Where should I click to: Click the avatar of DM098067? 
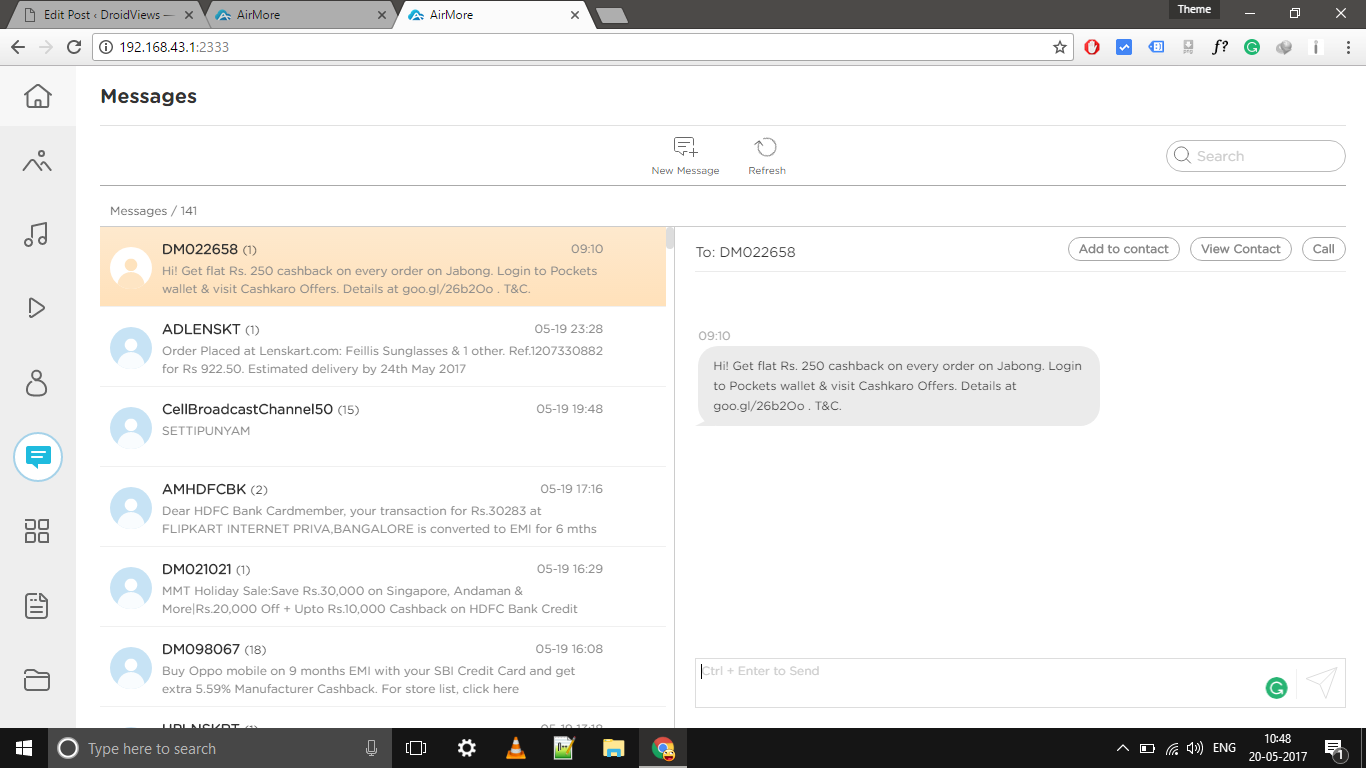click(x=130, y=668)
